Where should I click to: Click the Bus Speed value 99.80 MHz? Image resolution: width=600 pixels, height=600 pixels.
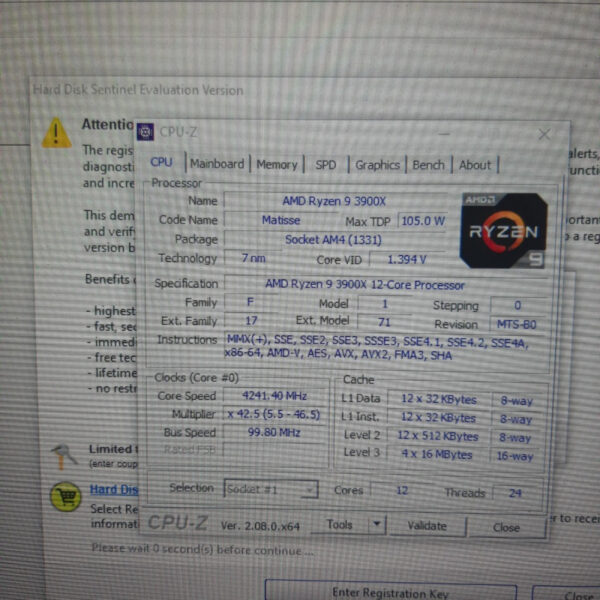[x=274, y=433]
